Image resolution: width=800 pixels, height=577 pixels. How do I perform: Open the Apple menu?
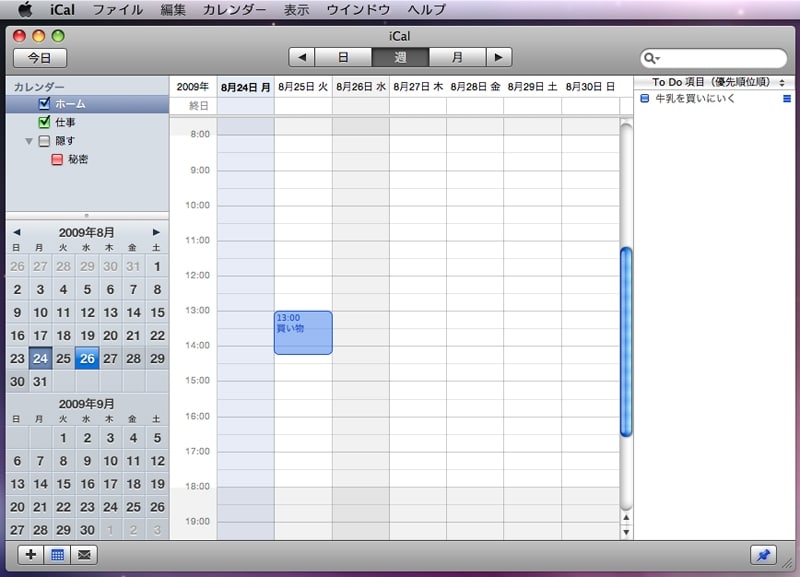point(26,10)
